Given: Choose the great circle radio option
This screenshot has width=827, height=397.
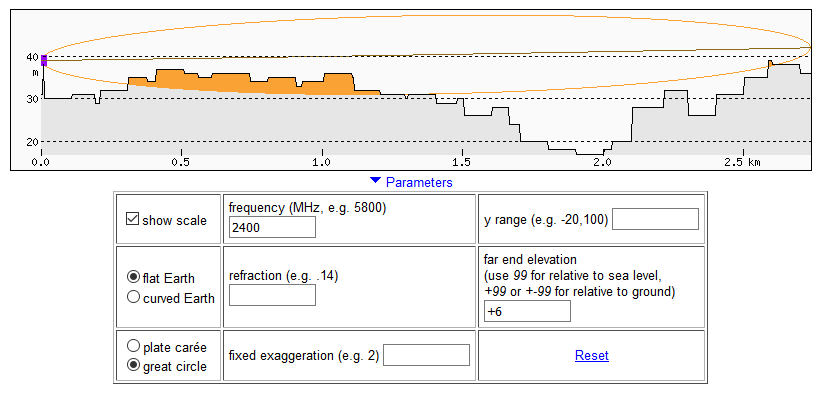Looking at the screenshot, I should pos(133,365).
